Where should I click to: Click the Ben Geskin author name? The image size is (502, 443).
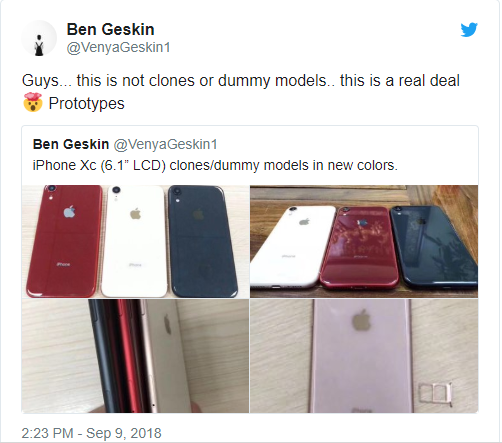[110, 29]
